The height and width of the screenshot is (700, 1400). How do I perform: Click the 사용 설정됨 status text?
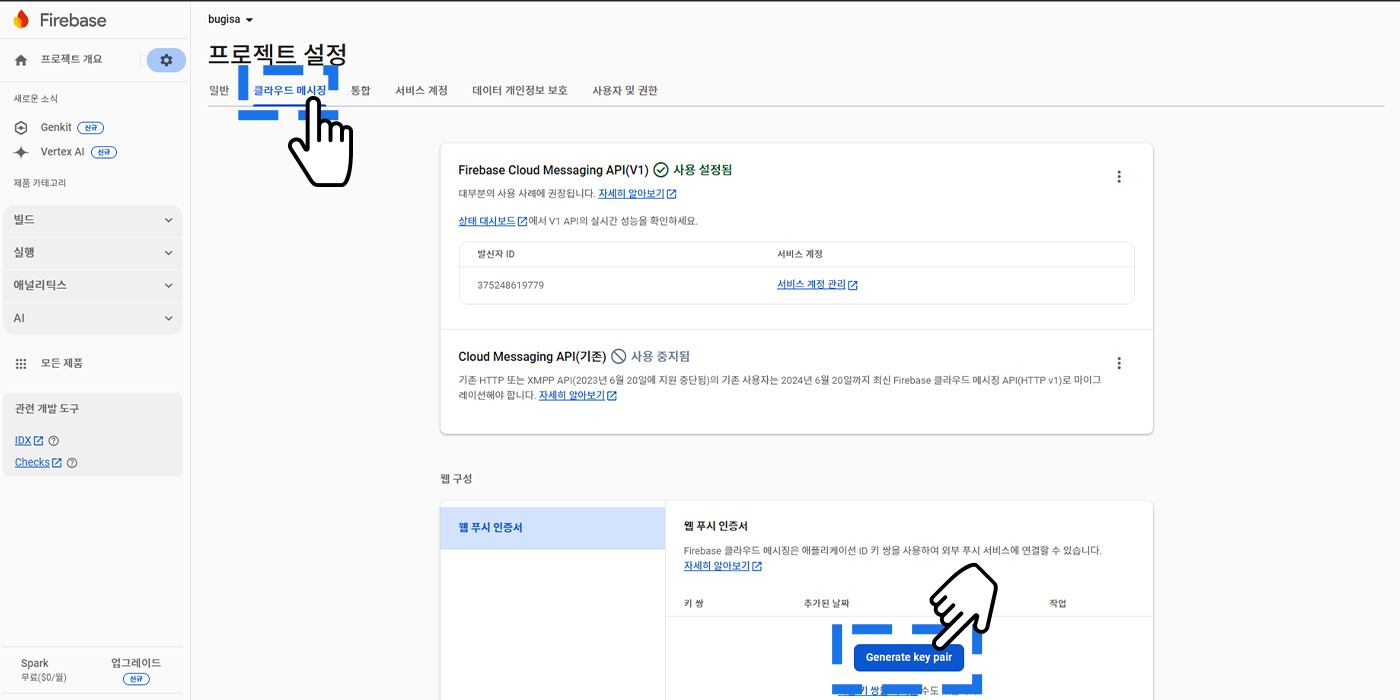pyautogui.click(x=703, y=170)
